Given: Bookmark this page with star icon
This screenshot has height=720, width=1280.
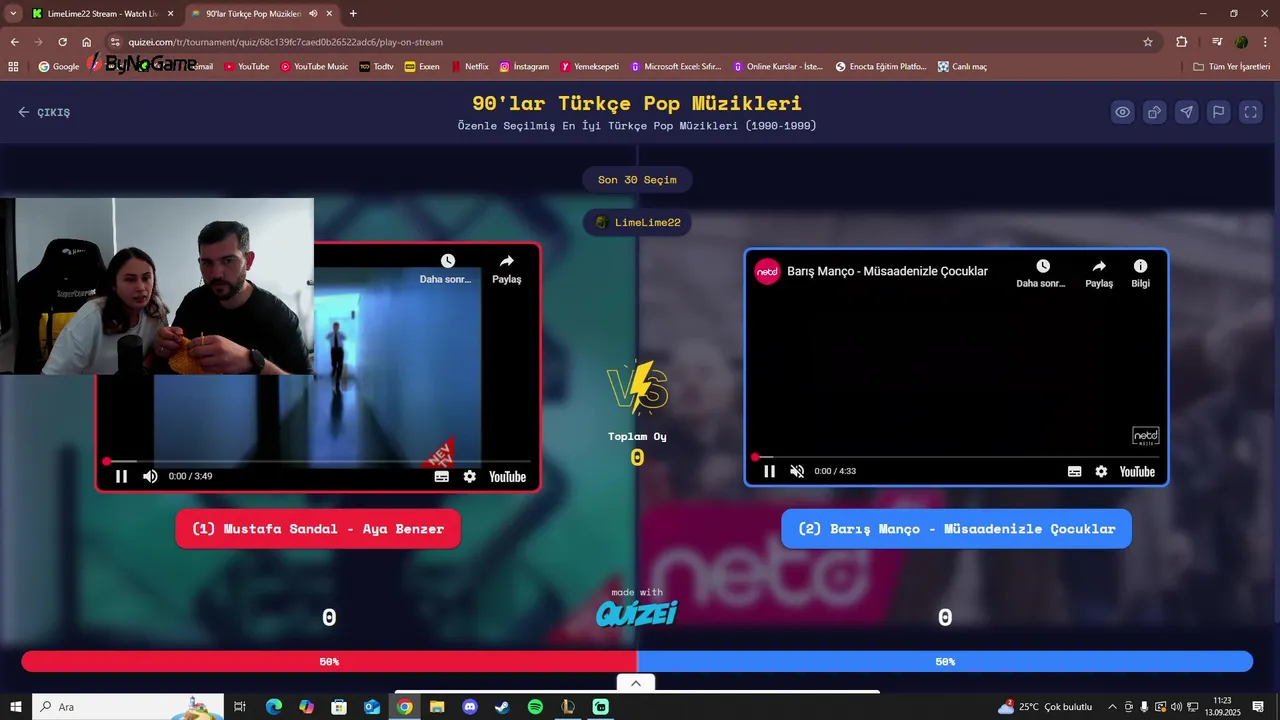Looking at the screenshot, I should (1148, 42).
